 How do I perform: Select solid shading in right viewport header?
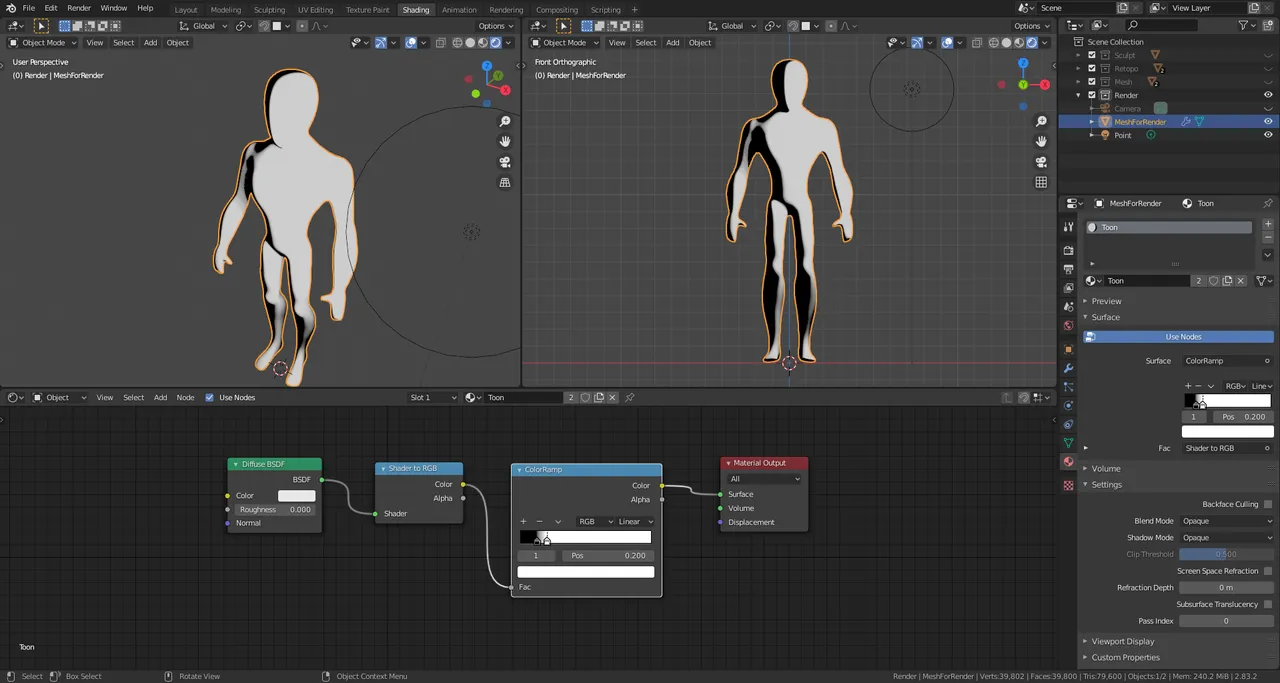point(1006,43)
